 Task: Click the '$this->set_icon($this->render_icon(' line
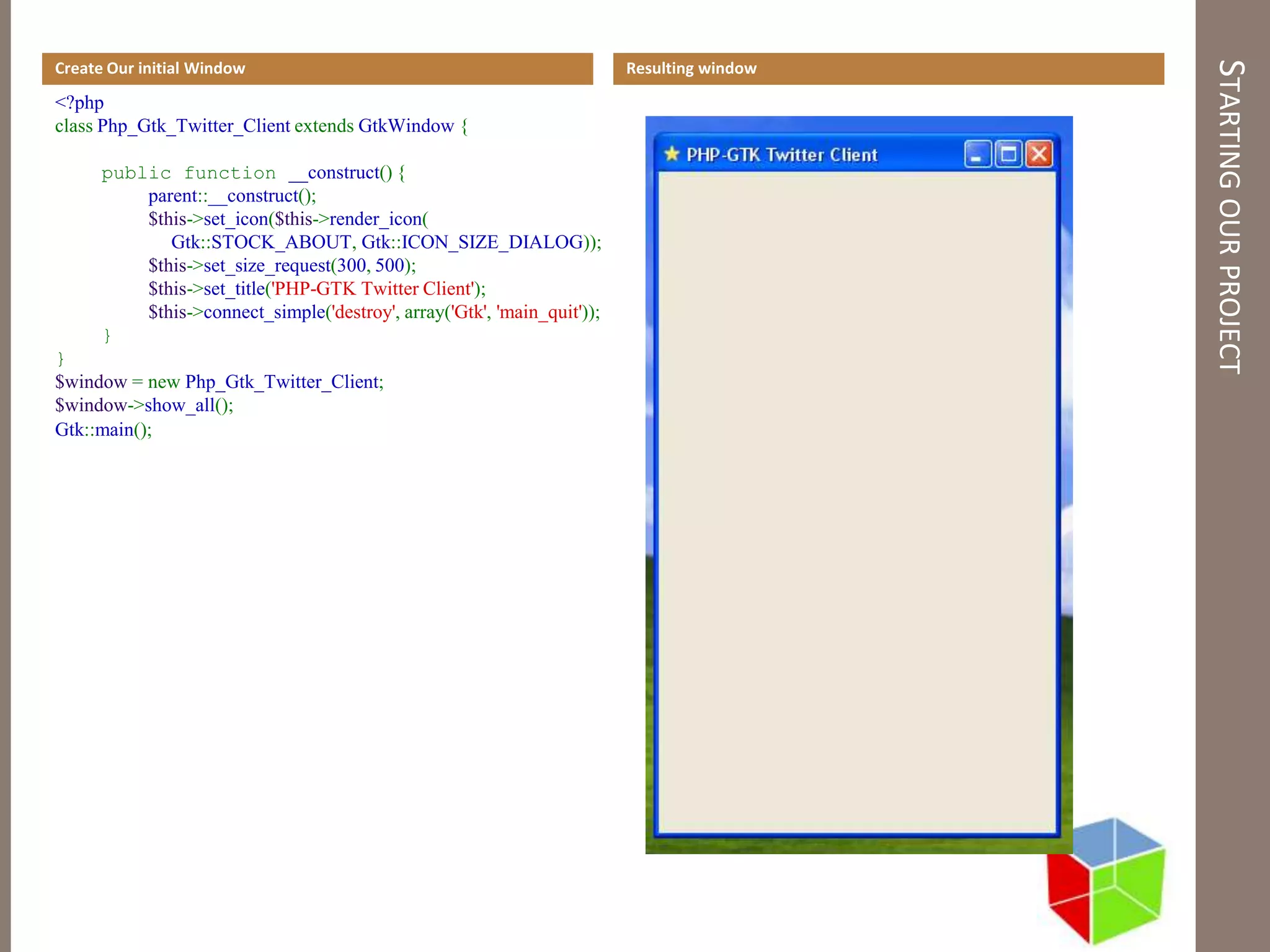tap(288, 219)
